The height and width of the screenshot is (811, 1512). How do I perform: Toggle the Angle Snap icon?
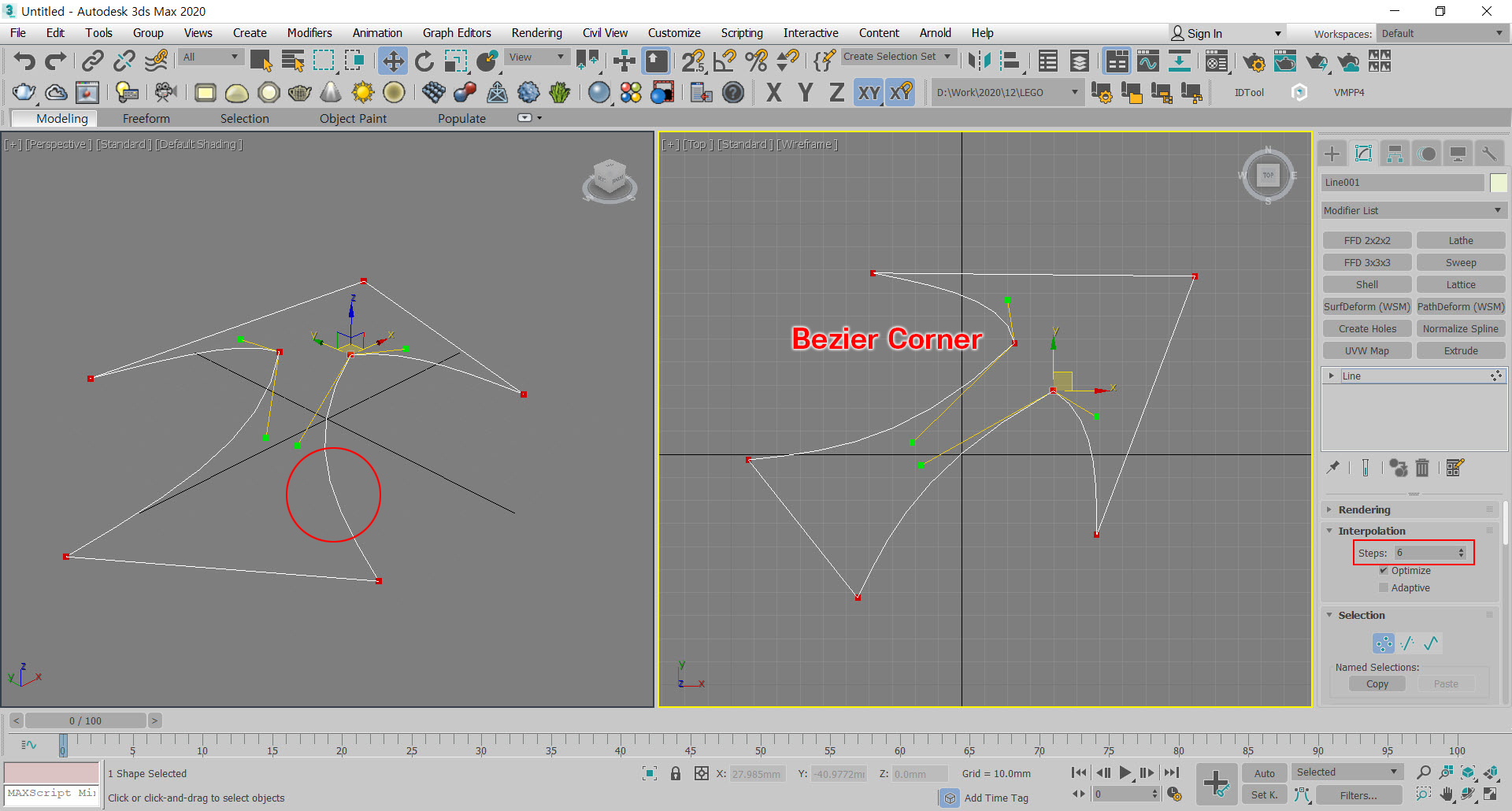724,61
